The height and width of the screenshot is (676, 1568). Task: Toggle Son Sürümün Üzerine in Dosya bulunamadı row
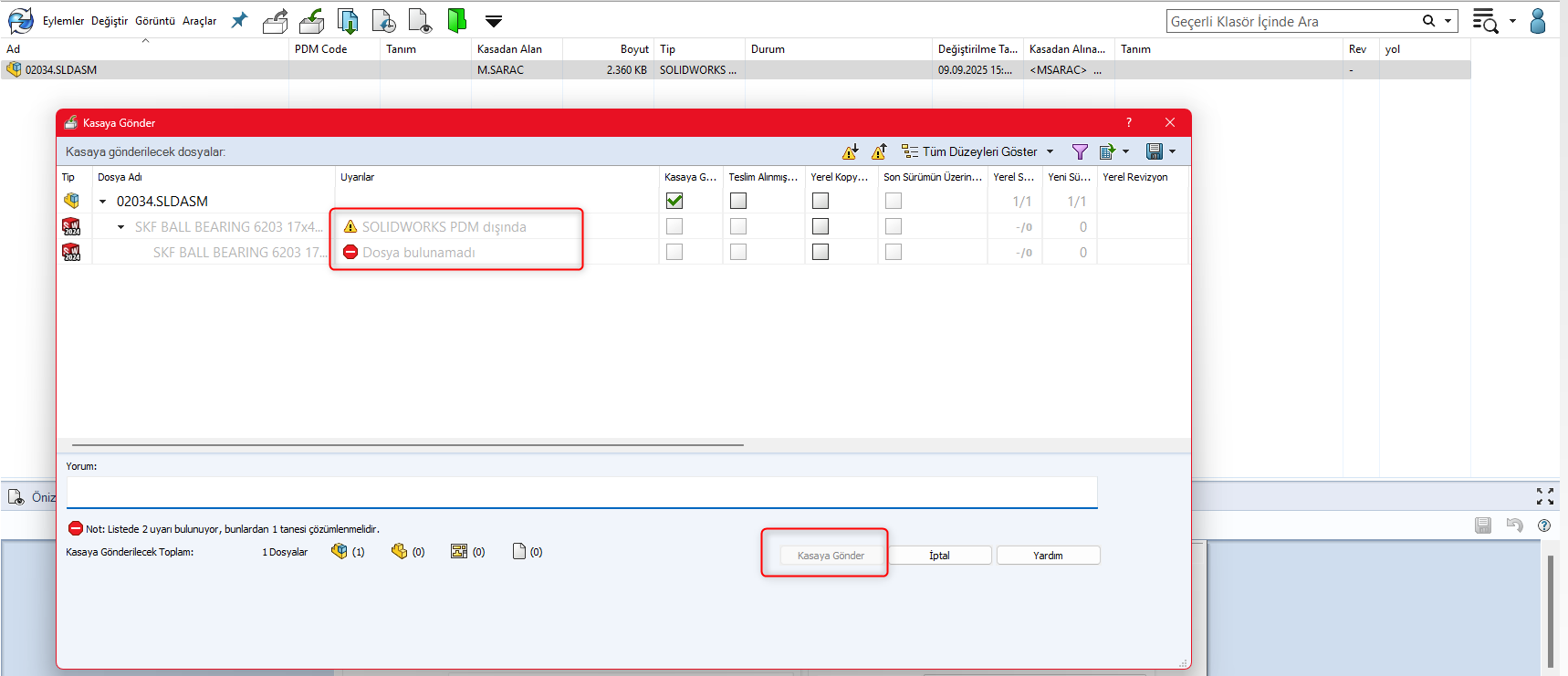click(x=894, y=252)
